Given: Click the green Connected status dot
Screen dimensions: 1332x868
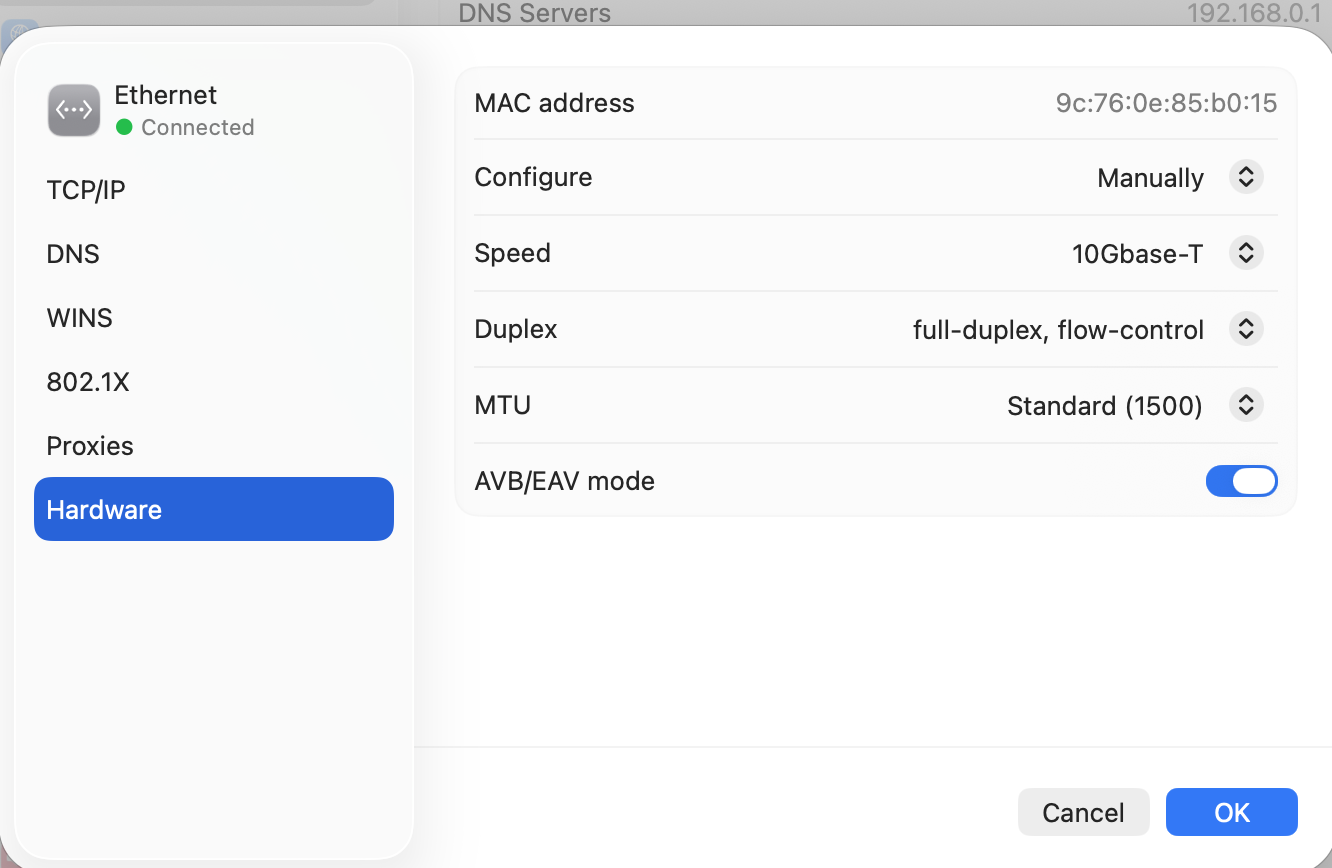Looking at the screenshot, I should click(124, 127).
